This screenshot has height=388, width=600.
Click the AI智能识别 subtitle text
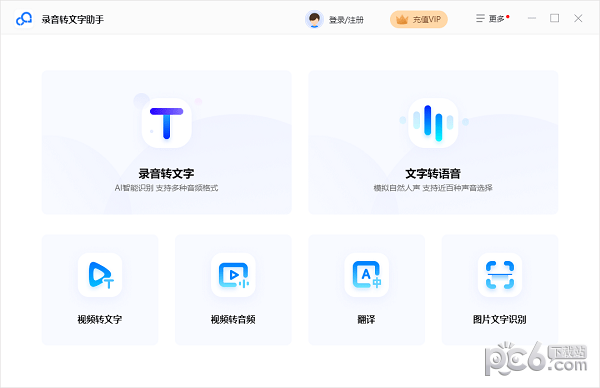point(134,188)
